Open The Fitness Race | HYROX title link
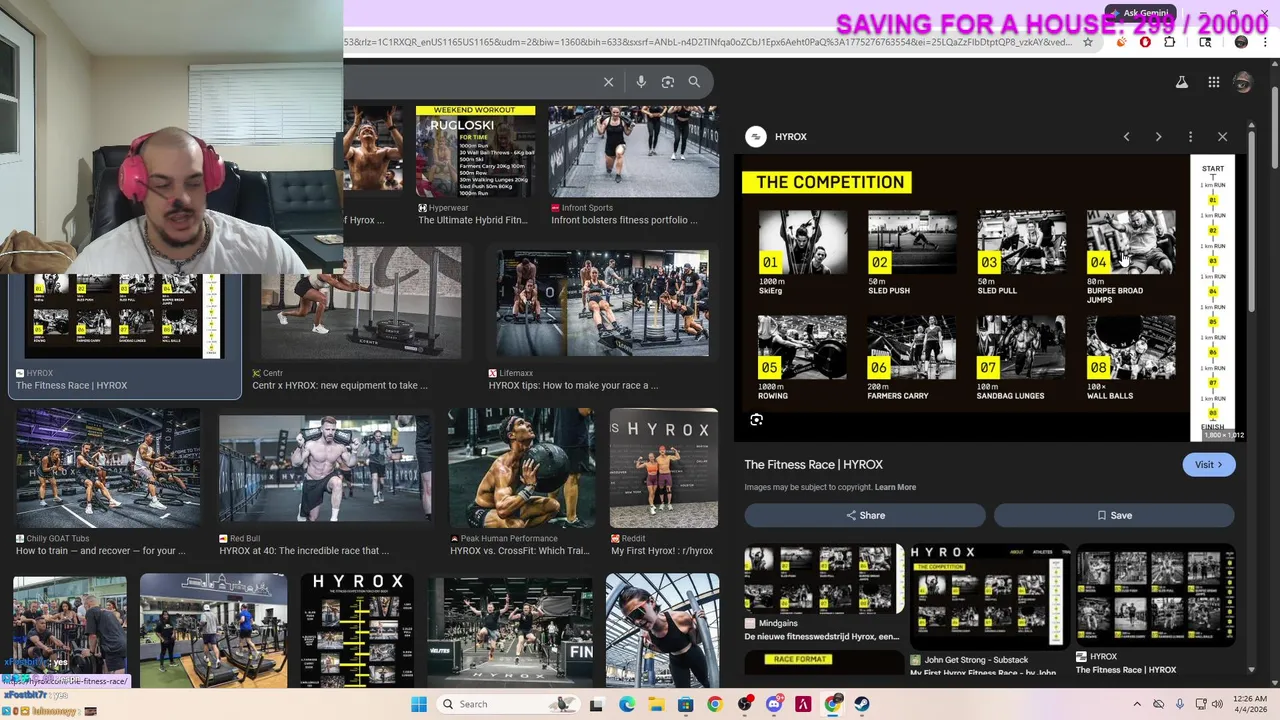The image size is (1280, 720). click(813, 465)
